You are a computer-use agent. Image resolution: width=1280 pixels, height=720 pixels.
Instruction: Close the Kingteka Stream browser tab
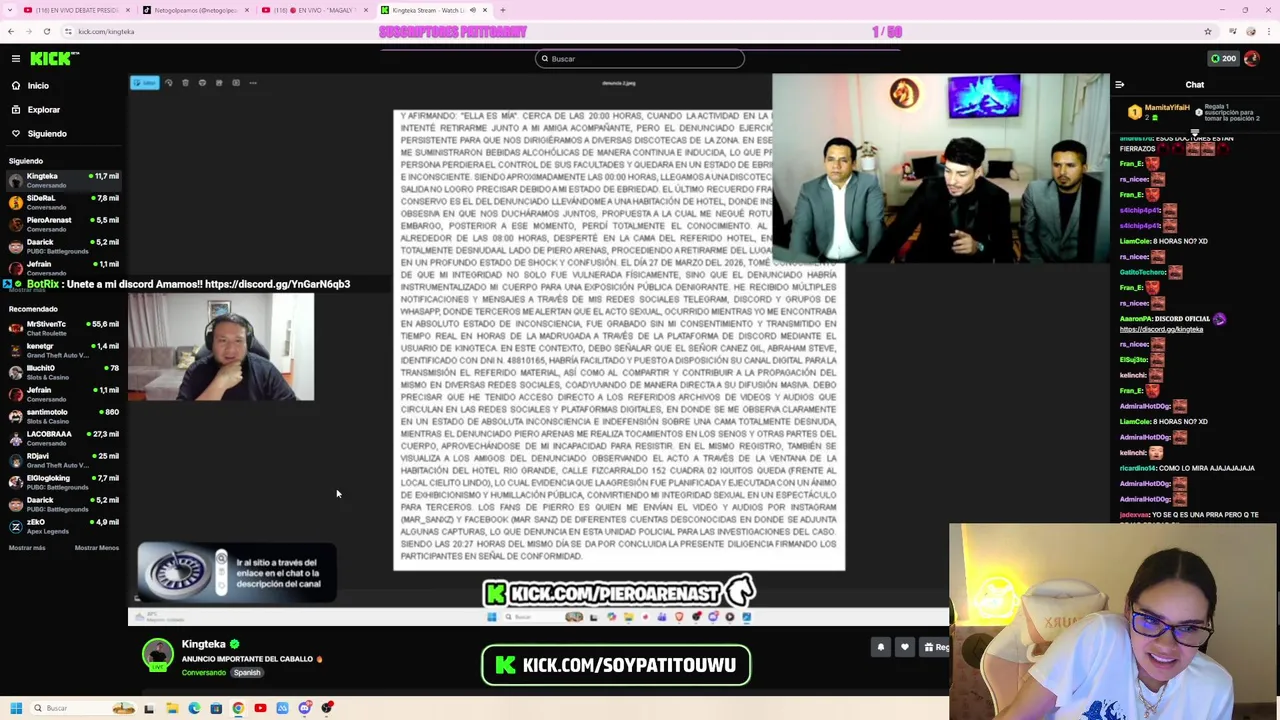point(485,10)
